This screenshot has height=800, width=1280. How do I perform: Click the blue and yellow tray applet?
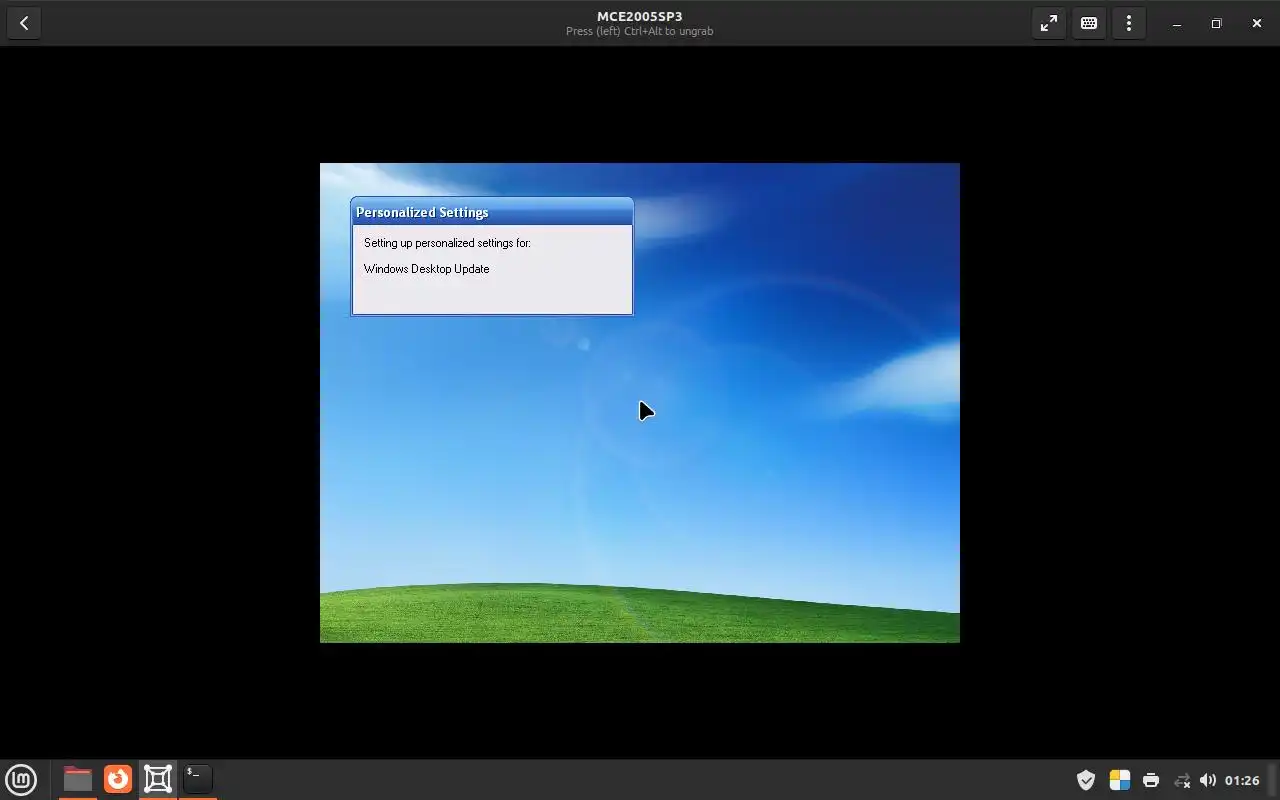[x=1120, y=780]
